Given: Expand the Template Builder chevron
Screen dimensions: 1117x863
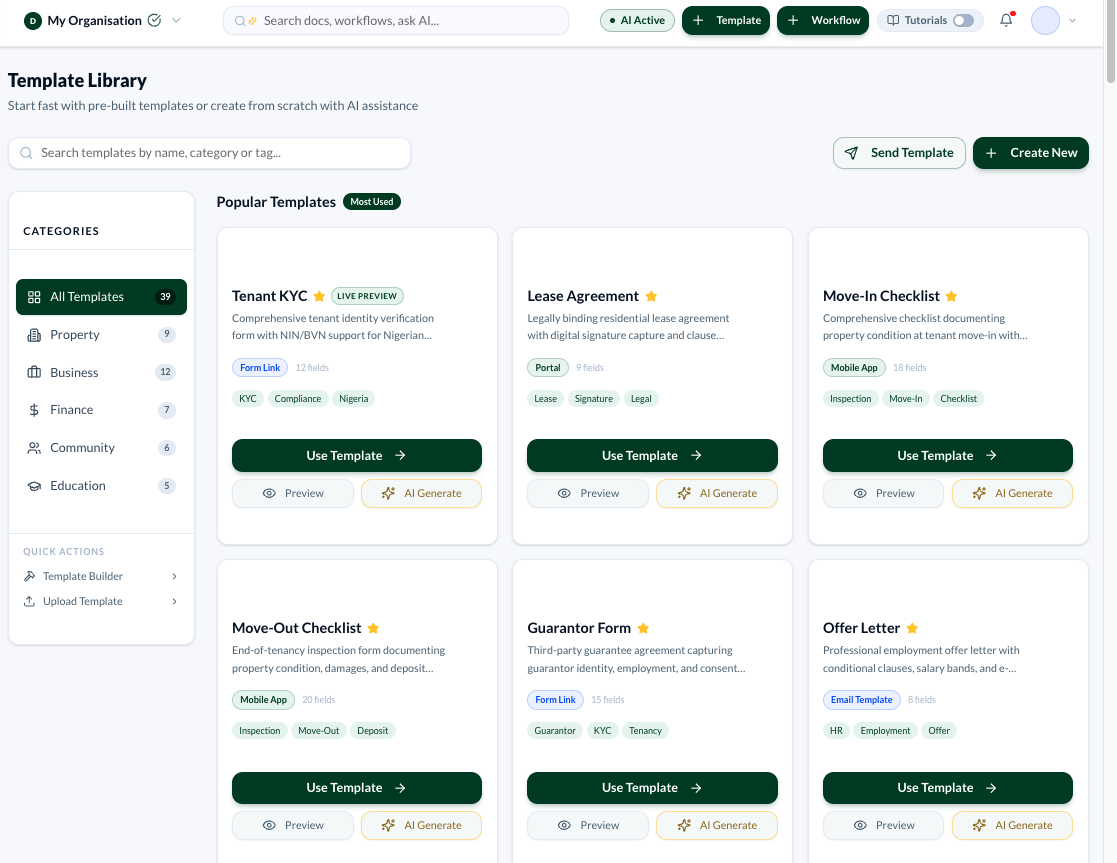Looking at the screenshot, I should click(175, 576).
